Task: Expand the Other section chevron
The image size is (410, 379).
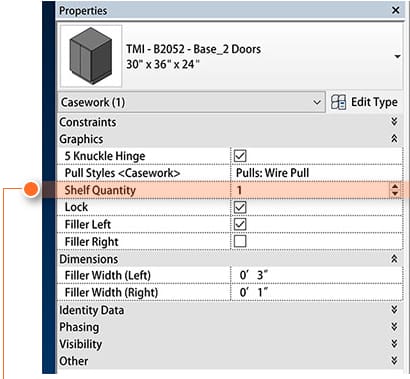Action: 394,361
